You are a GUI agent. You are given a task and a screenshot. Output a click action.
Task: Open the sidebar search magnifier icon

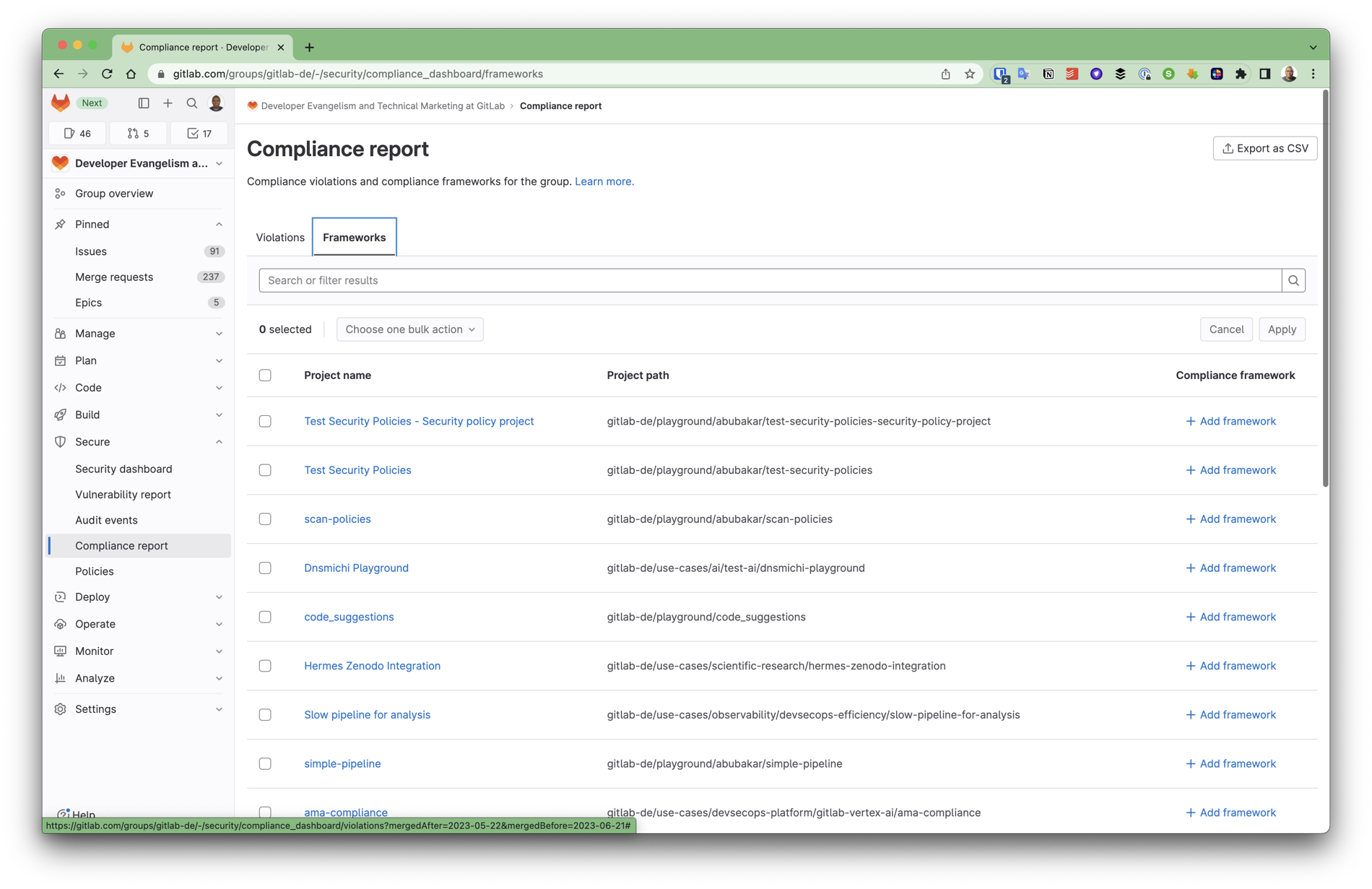tap(192, 103)
